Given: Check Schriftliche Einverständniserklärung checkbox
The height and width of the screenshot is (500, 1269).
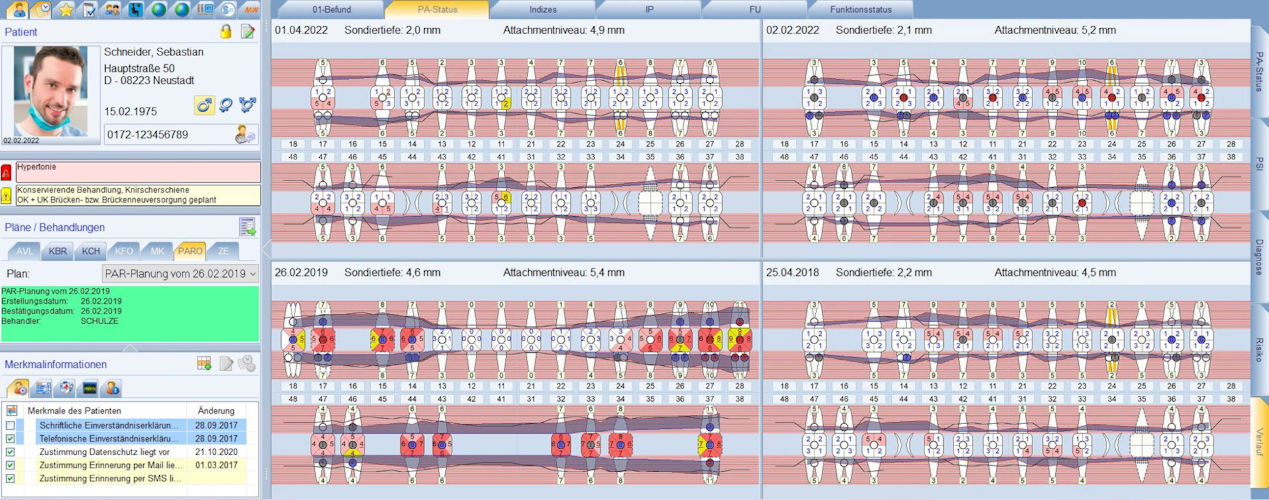Looking at the screenshot, I should pyautogui.click(x=11, y=425).
